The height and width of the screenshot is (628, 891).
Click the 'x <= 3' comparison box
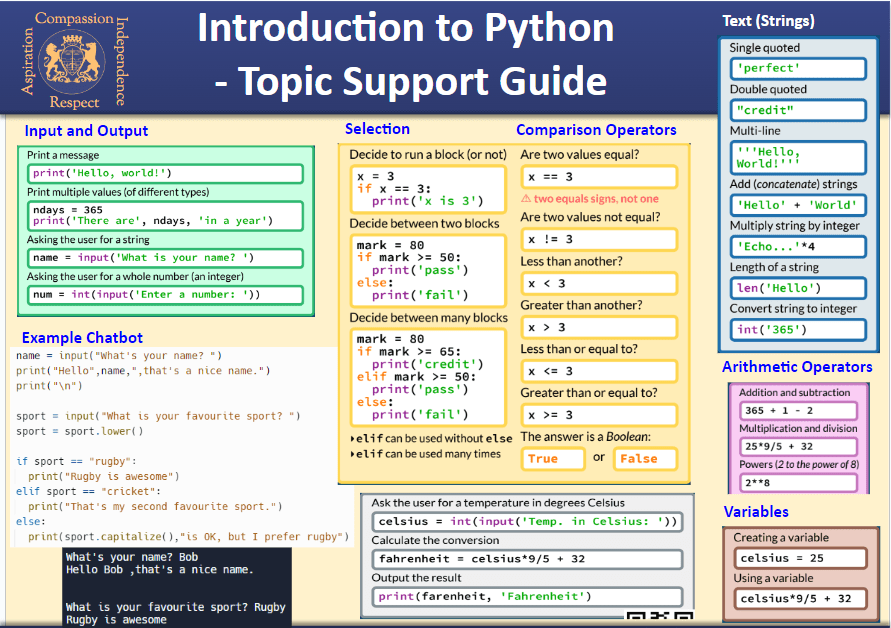[599, 371]
